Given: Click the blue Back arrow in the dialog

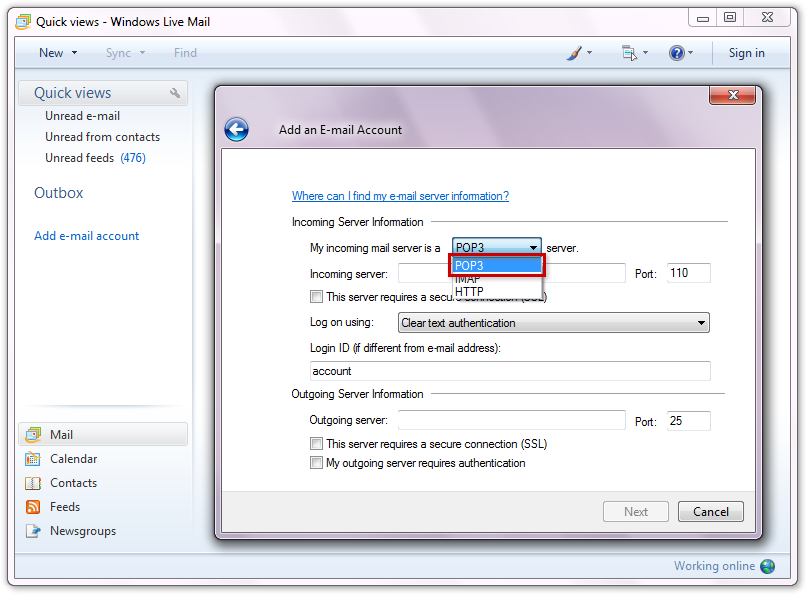Looking at the screenshot, I should (x=237, y=129).
